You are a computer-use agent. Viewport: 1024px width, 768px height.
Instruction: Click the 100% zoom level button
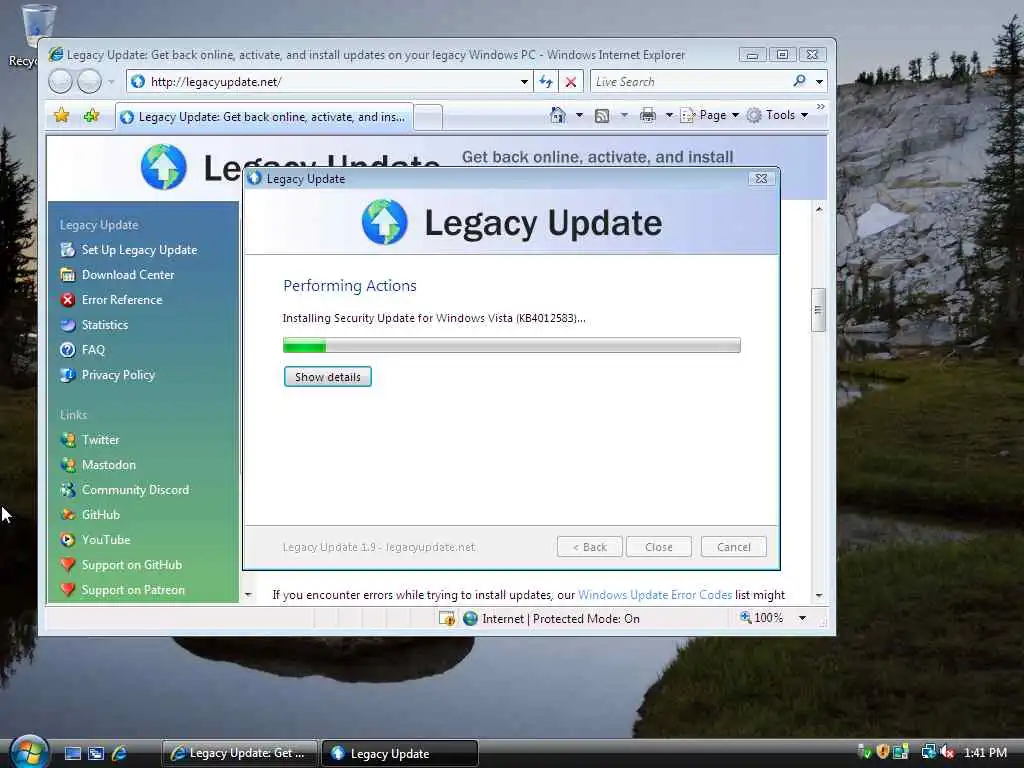[x=761, y=618]
